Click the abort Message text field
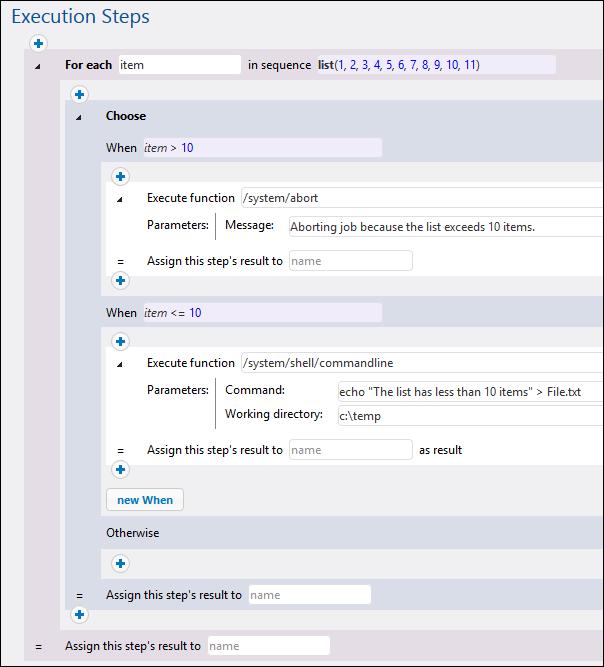Viewport: 604px width, 667px height. [x=445, y=226]
